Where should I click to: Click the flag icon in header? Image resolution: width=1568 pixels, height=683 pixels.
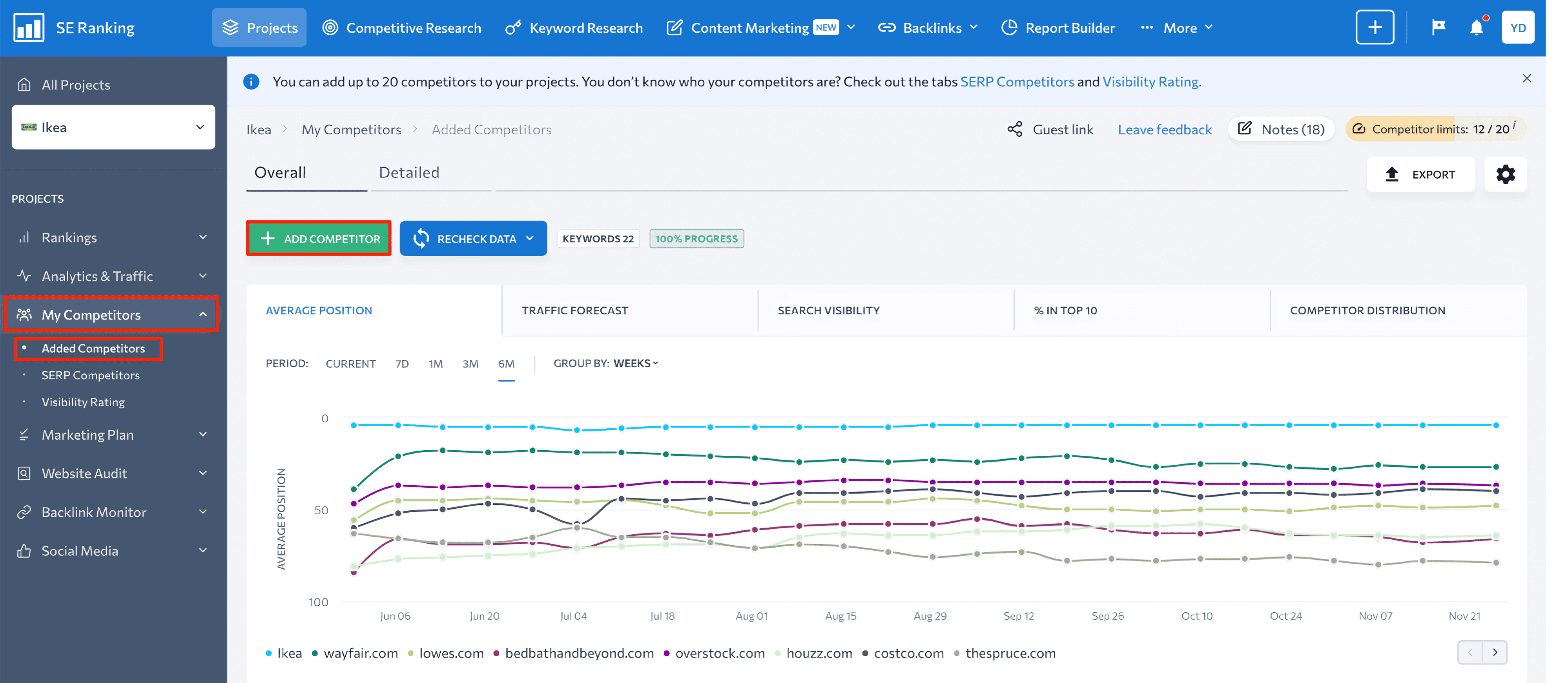pos(1438,27)
